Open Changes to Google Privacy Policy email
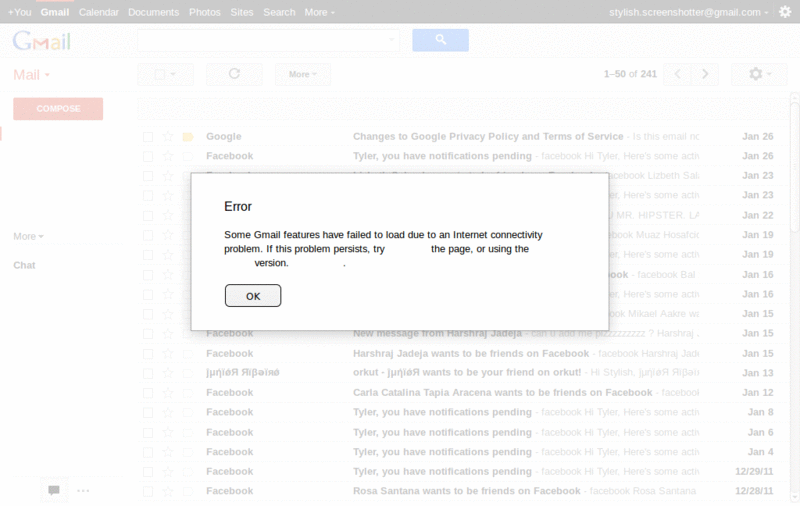Image resolution: width=800 pixels, height=506 pixels. point(488,137)
